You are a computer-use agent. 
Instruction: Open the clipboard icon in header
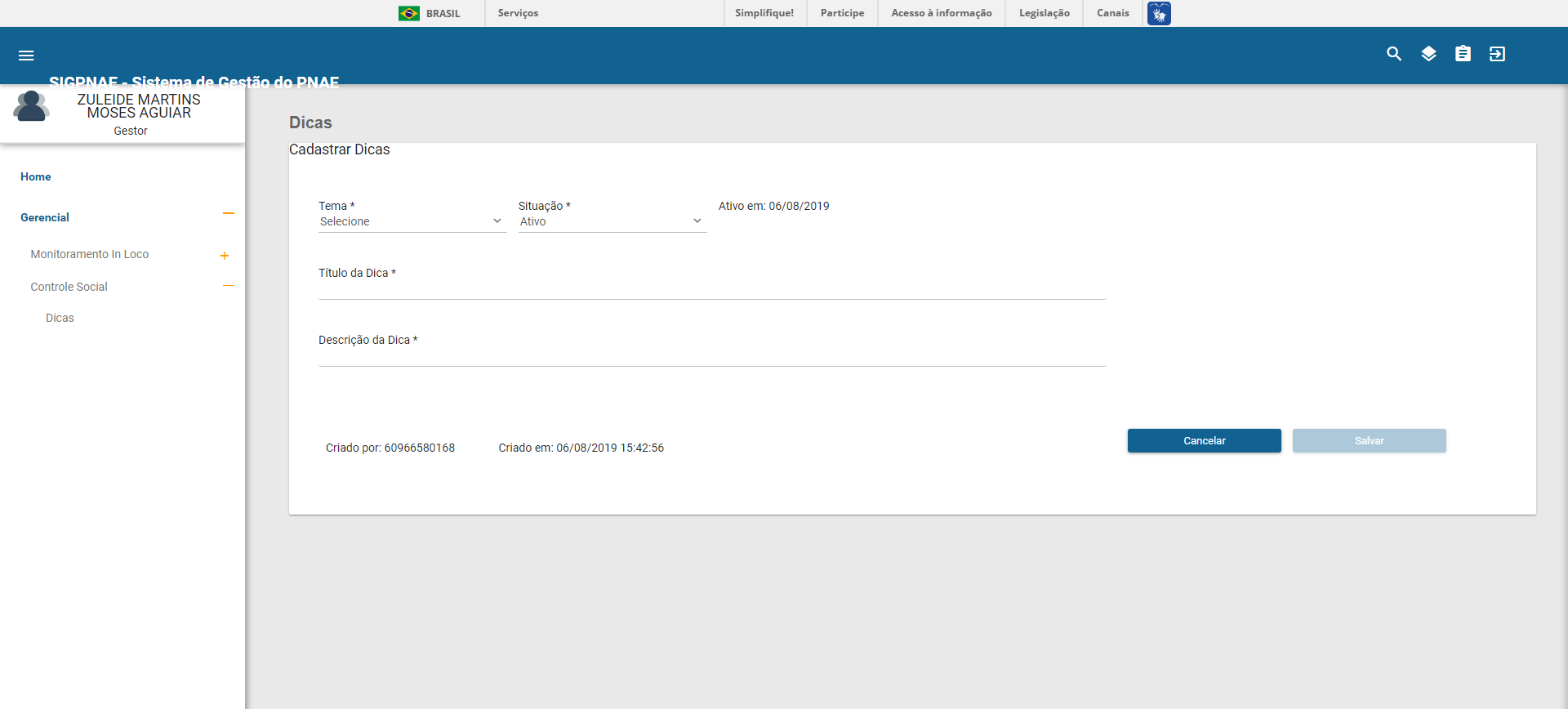1463,54
